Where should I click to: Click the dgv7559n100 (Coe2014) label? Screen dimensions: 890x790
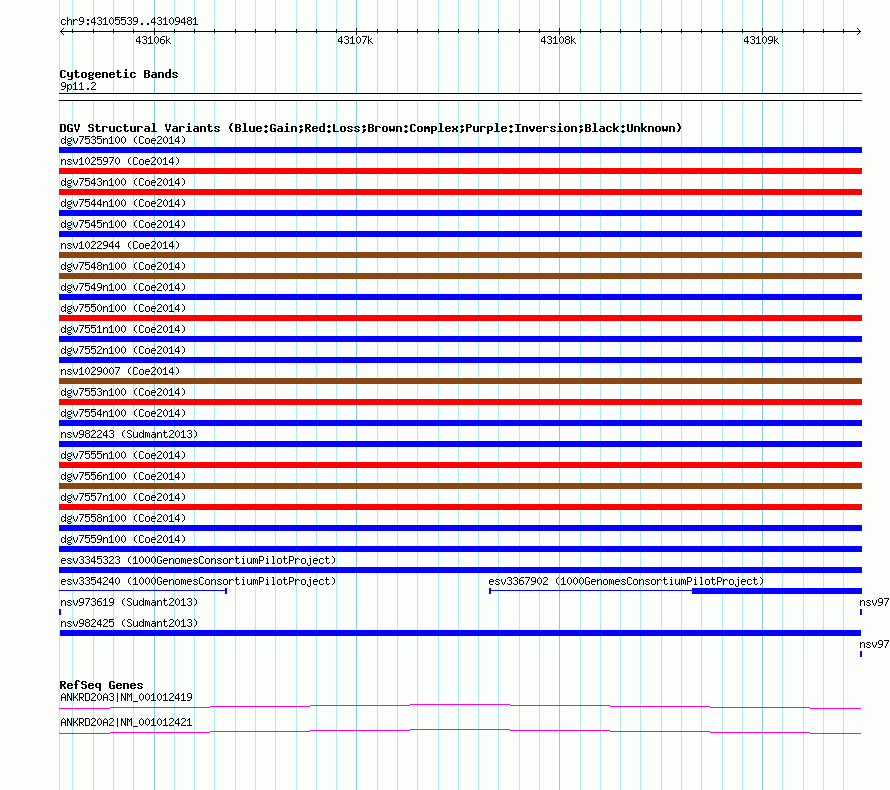point(123,539)
